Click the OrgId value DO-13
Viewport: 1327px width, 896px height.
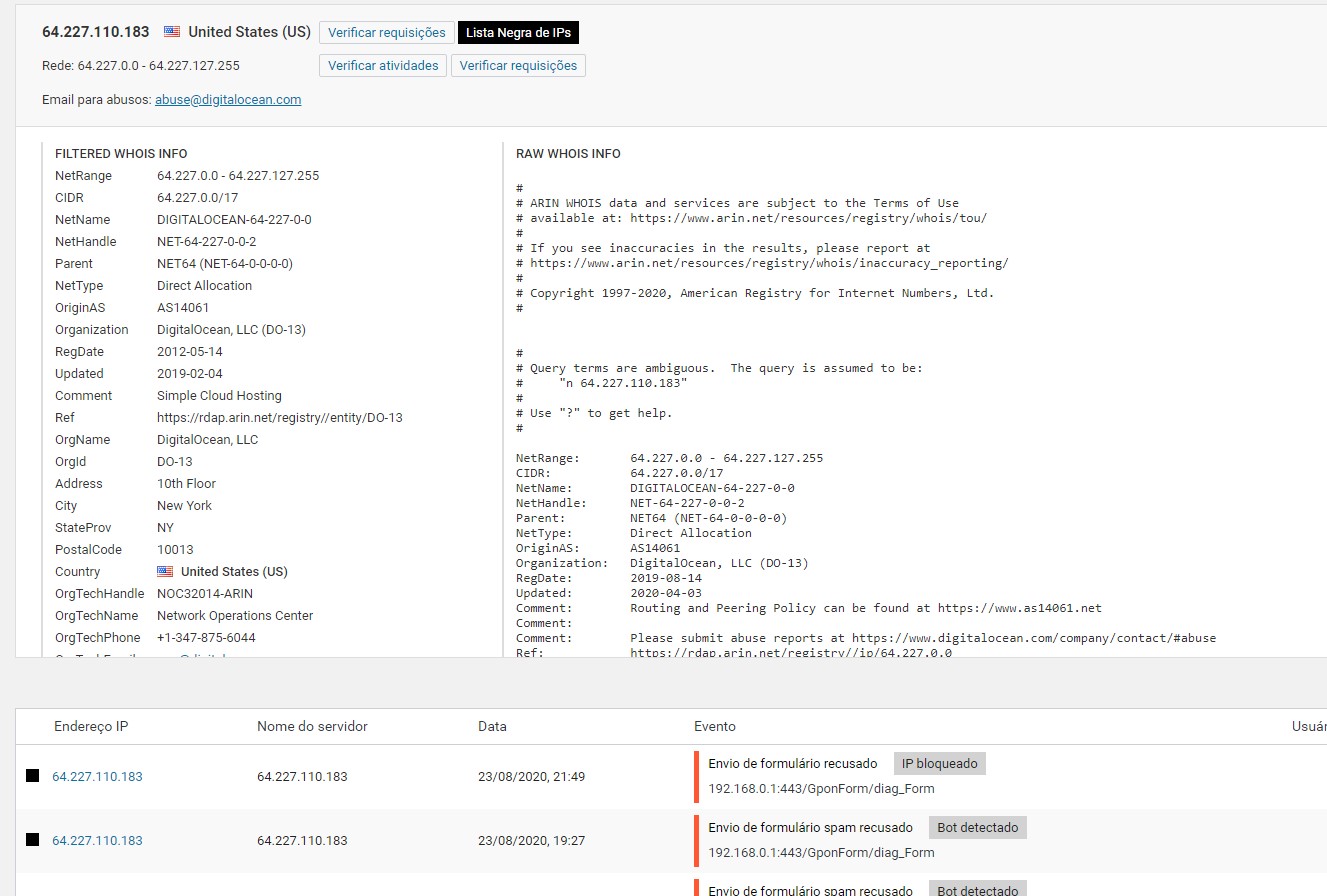point(175,462)
